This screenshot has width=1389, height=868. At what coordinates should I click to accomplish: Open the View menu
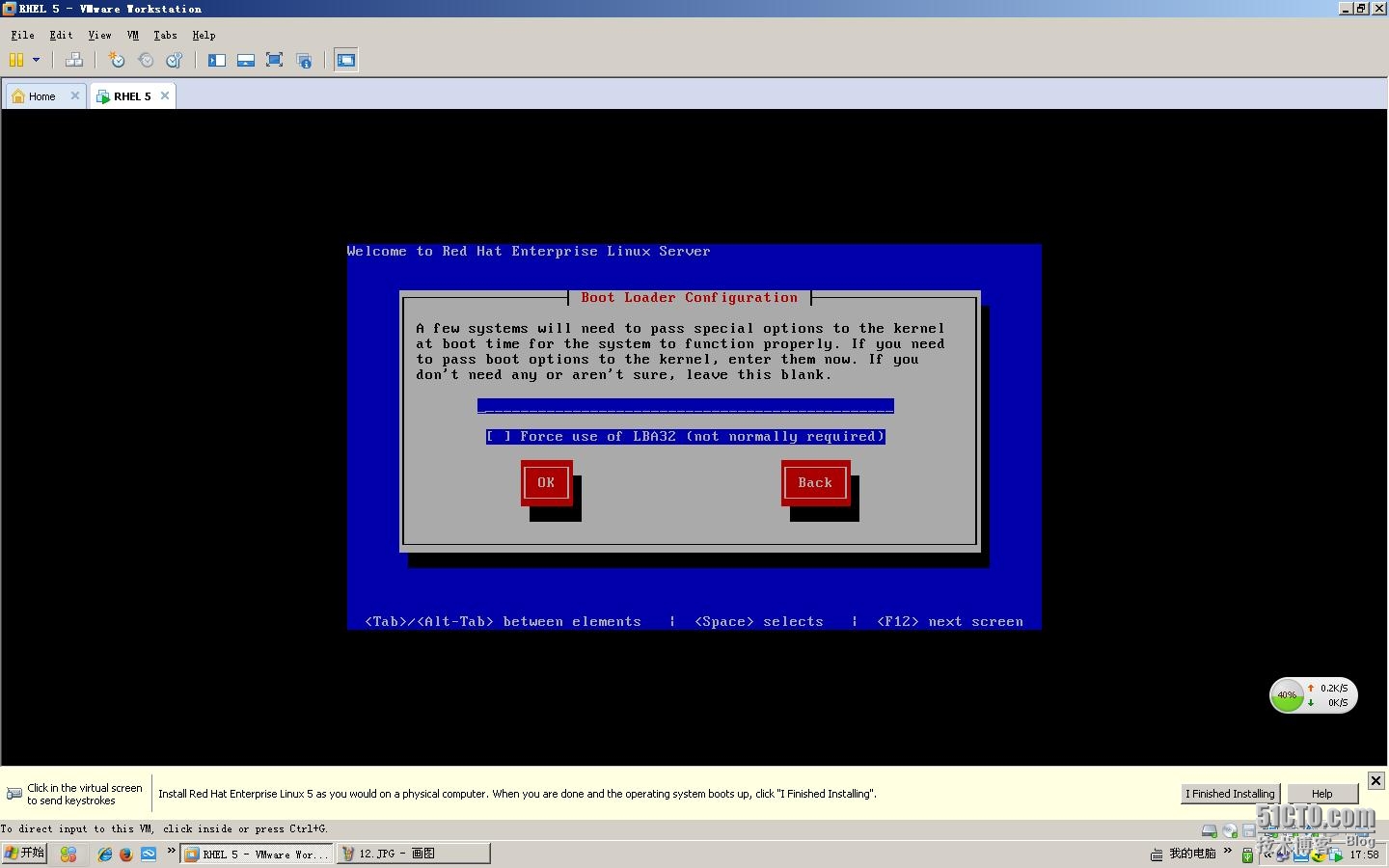click(99, 35)
